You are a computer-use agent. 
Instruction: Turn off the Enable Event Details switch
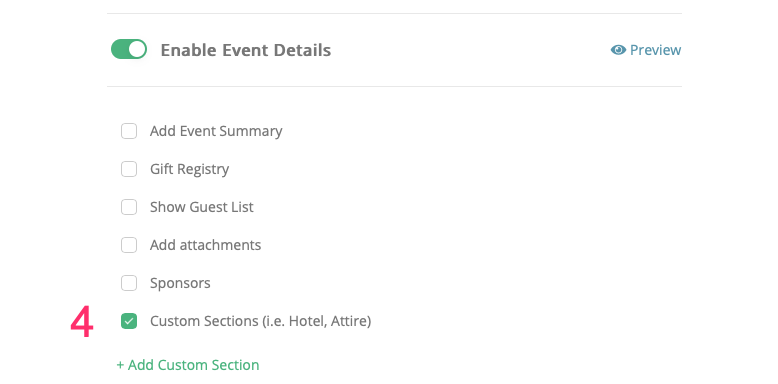129,50
